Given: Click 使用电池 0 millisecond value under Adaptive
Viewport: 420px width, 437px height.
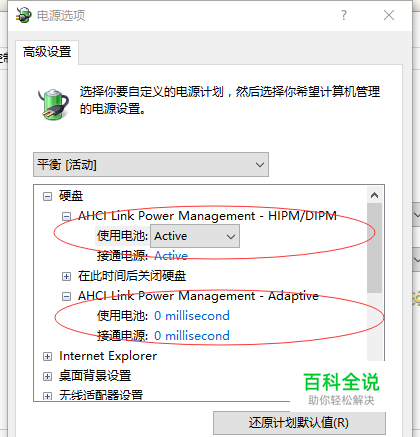Looking at the screenshot, I should [x=192, y=316].
